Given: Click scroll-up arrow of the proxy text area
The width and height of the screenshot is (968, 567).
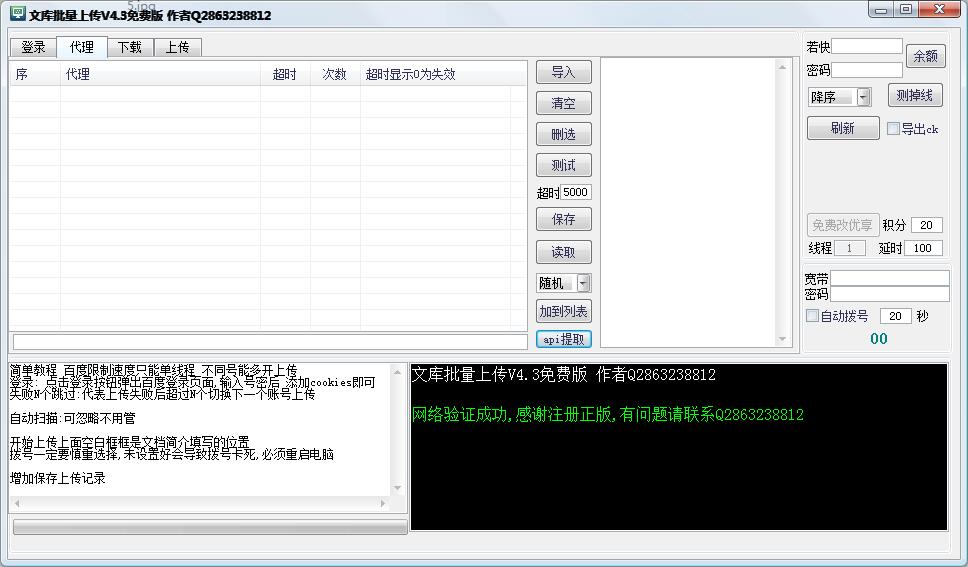Looking at the screenshot, I should tap(782, 67).
